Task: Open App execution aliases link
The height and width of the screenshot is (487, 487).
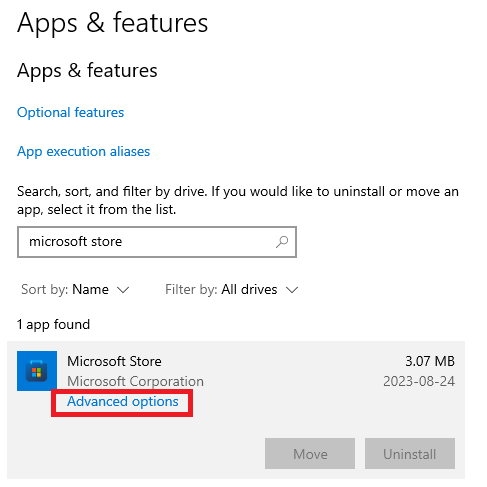Action: 83,152
